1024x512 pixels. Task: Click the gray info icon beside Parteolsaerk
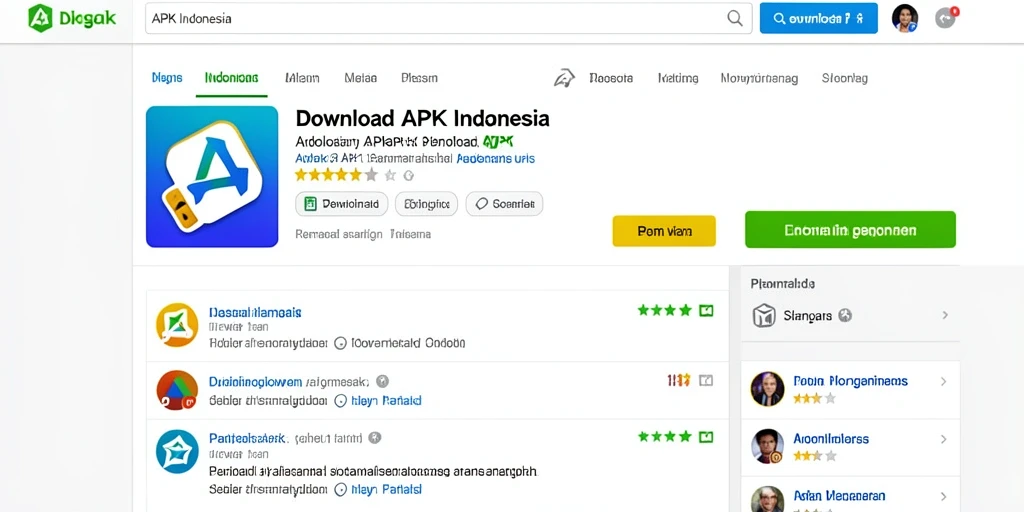374,438
